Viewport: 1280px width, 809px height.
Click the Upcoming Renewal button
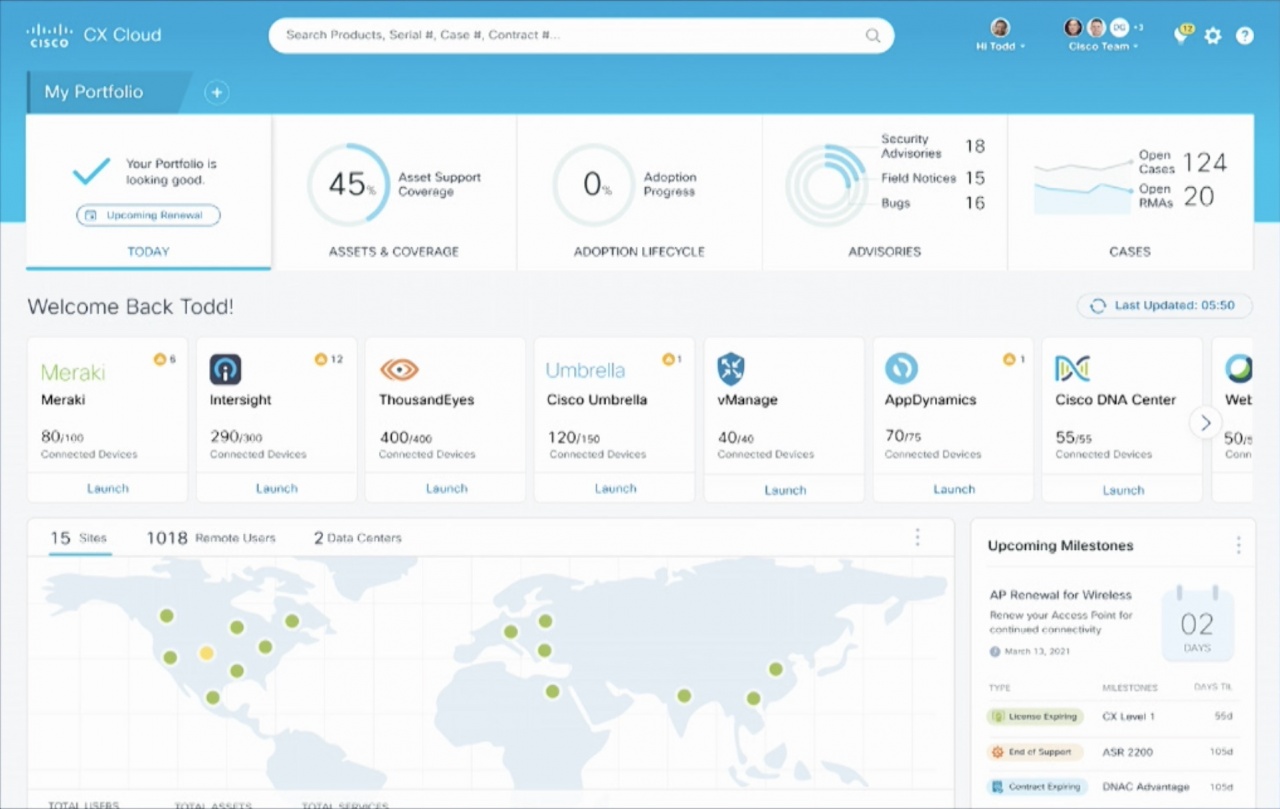click(x=148, y=215)
